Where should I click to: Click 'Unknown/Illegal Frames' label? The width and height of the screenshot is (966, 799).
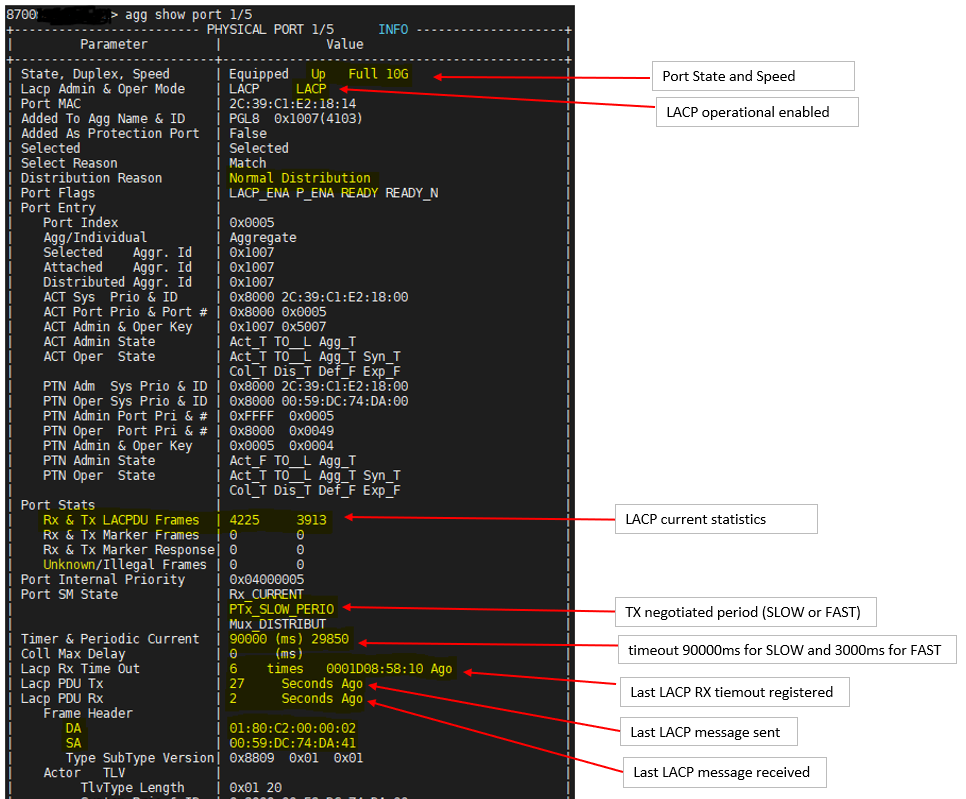125,564
